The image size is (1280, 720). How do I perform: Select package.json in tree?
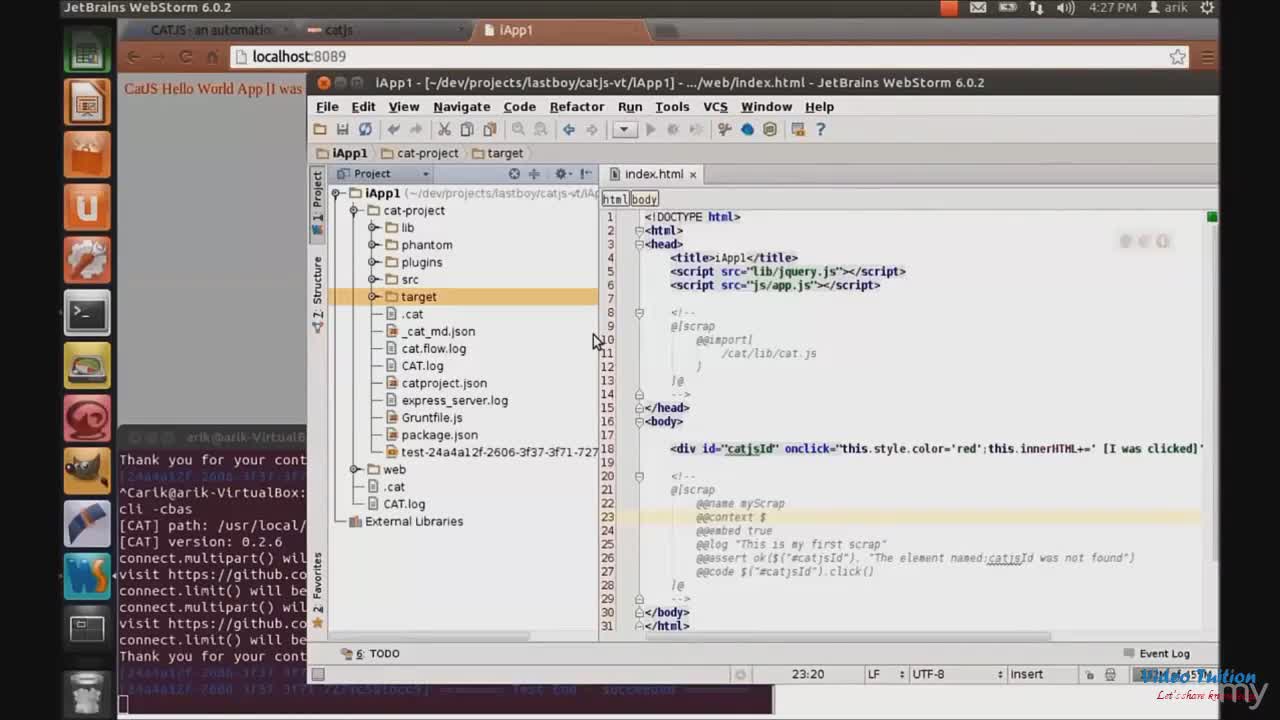click(439, 435)
